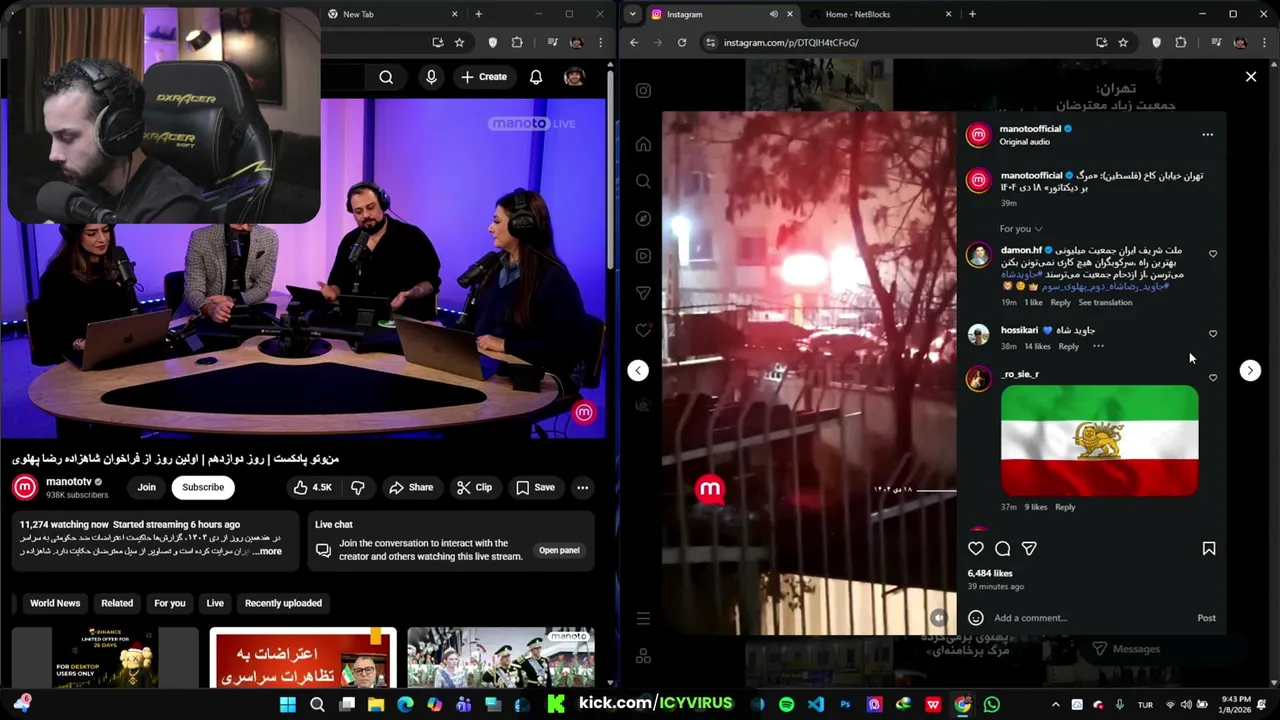The width and height of the screenshot is (1280, 720).
Task: Select the Live filter chip
Action: pos(215,603)
